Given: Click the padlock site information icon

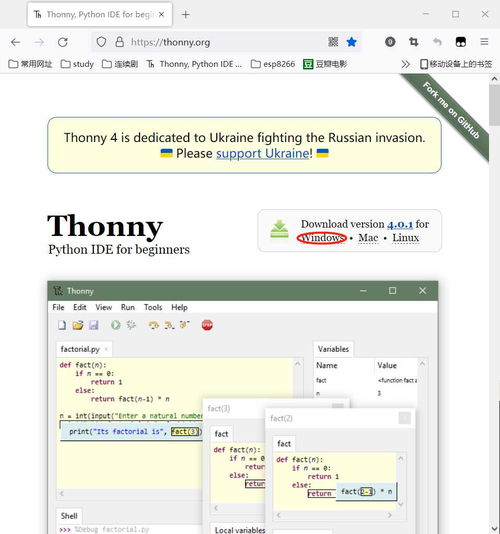Looking at the screenshot, I should (120, 42).
